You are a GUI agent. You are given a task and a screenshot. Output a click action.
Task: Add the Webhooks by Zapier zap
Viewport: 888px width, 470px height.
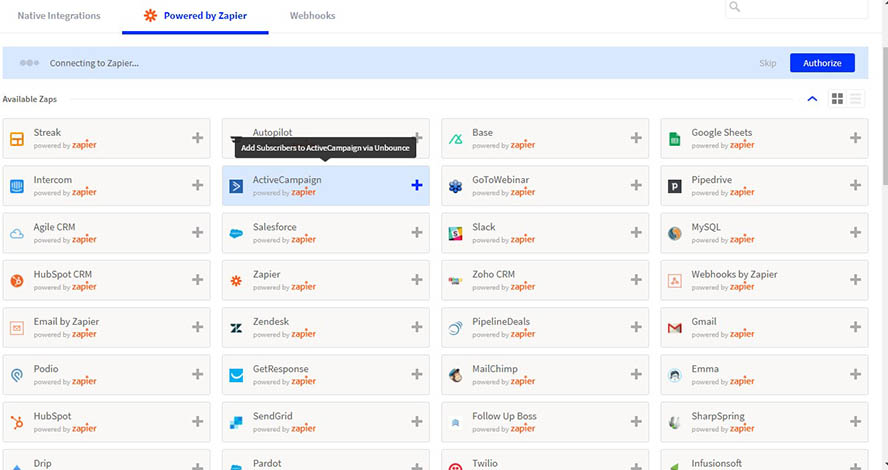[855, 280]
